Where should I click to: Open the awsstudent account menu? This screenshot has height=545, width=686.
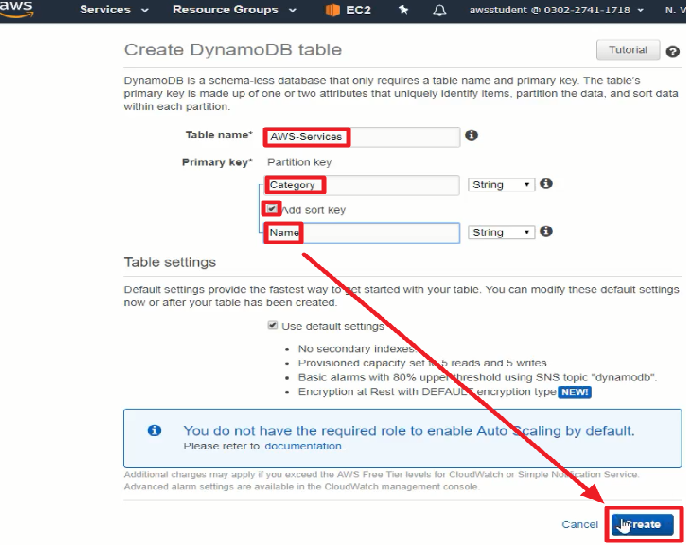(556, 10)
